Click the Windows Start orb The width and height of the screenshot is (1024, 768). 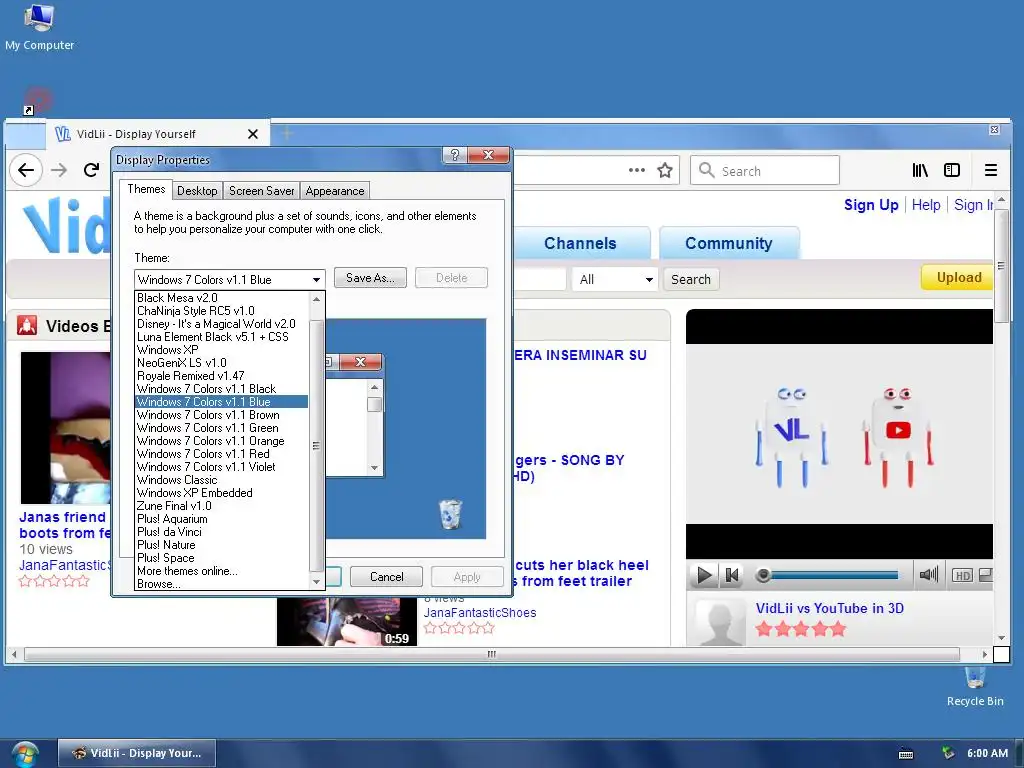tap(25, 754)
